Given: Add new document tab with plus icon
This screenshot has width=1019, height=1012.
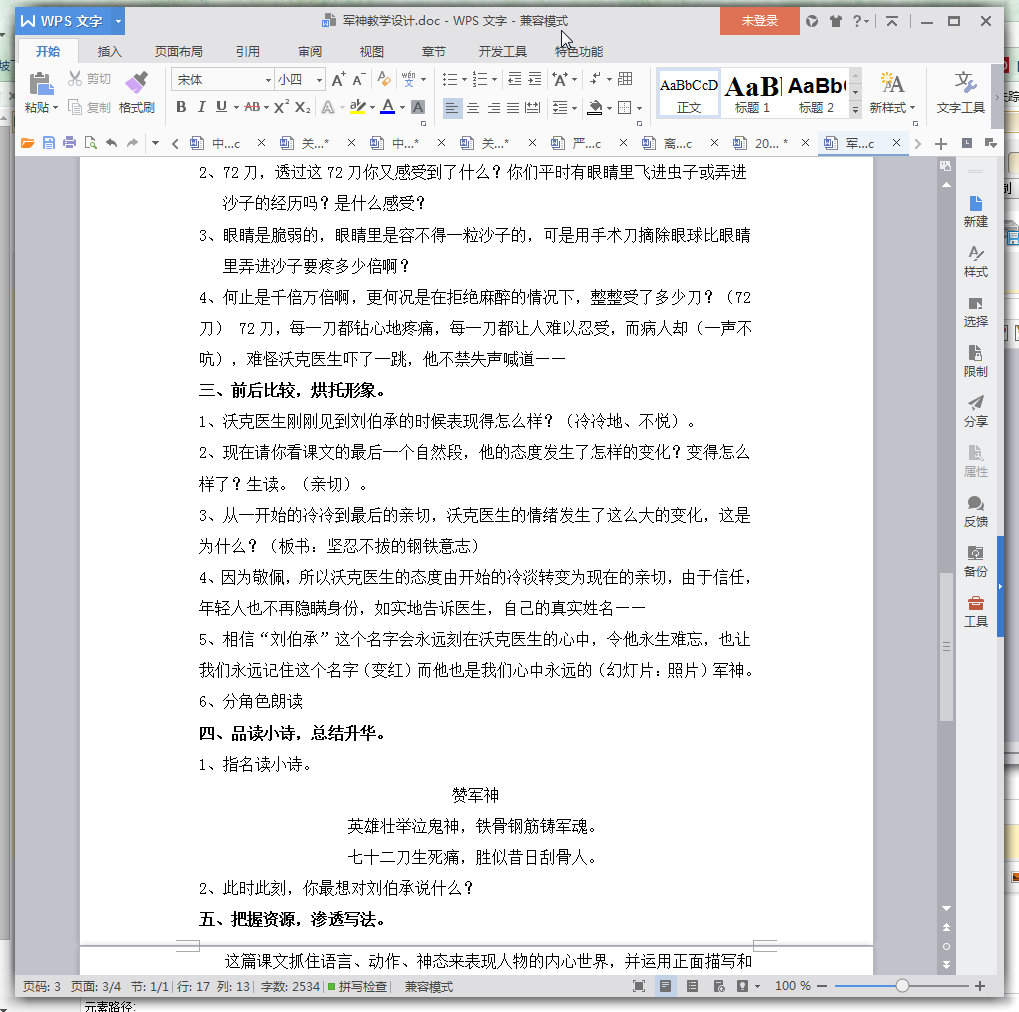Looking at the screenshot, I should click(940, 144).
